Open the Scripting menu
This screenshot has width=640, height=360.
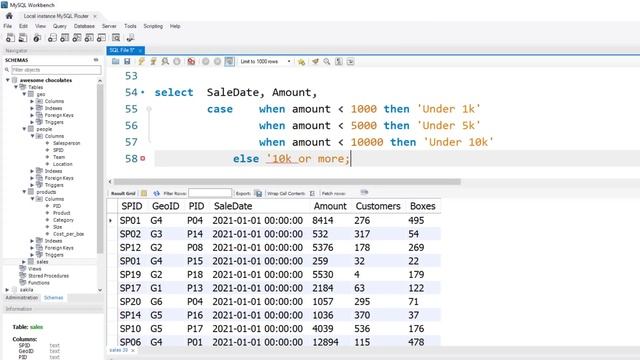[x=153, y=26]
